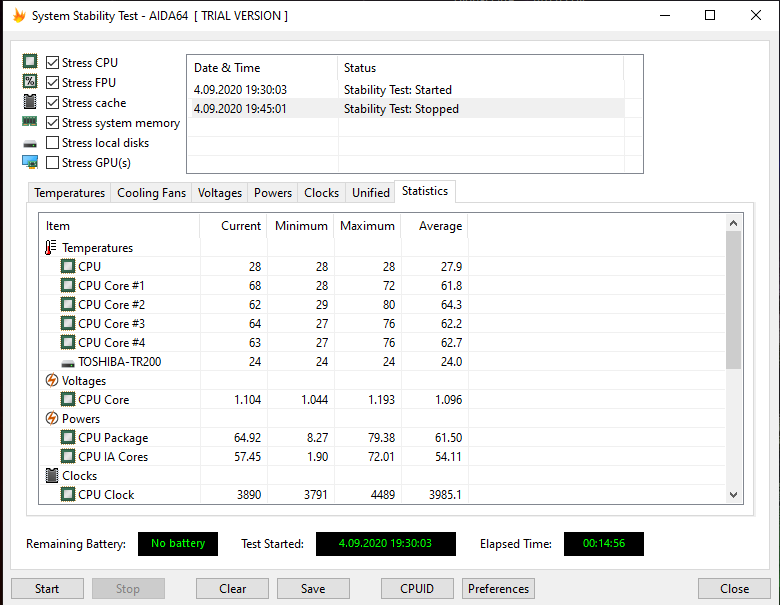The height and width of the screenshot is (605, 780).
Task: Click the Close button at bottom right
Action: (x=734, y=589)
